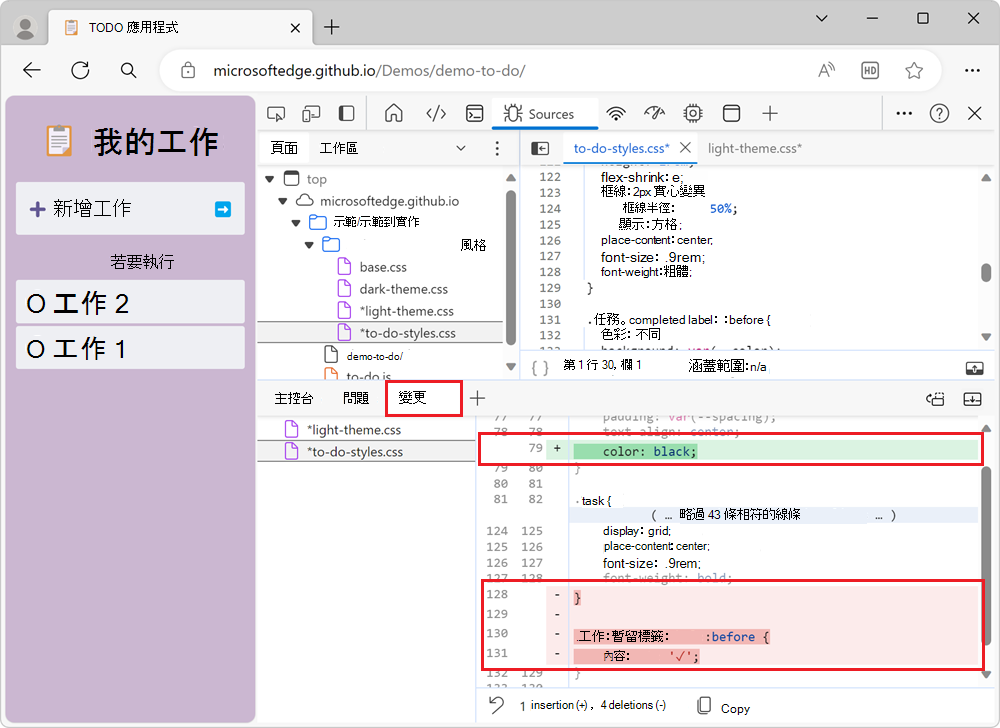Collapse microsoftedge.github.io tree node
The width and height of the screenshot is (1000, 728).
pyautogui.click(x=283, y=201)
